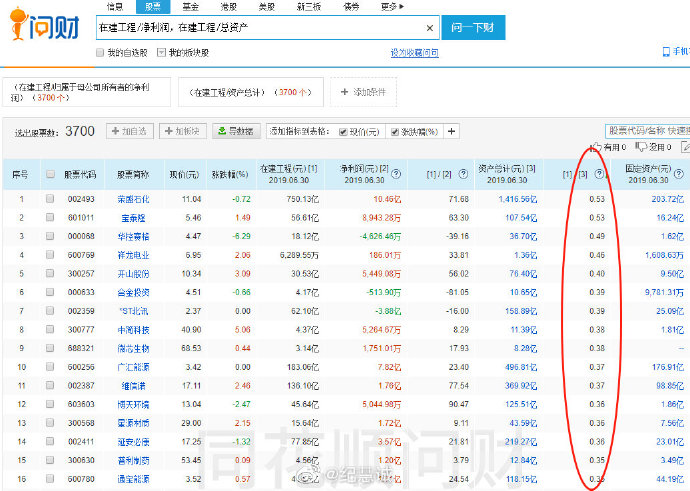Click fixed assets value 203.72亿
Image resolution: width=690 pixels, height=491 pixels.
668,199
